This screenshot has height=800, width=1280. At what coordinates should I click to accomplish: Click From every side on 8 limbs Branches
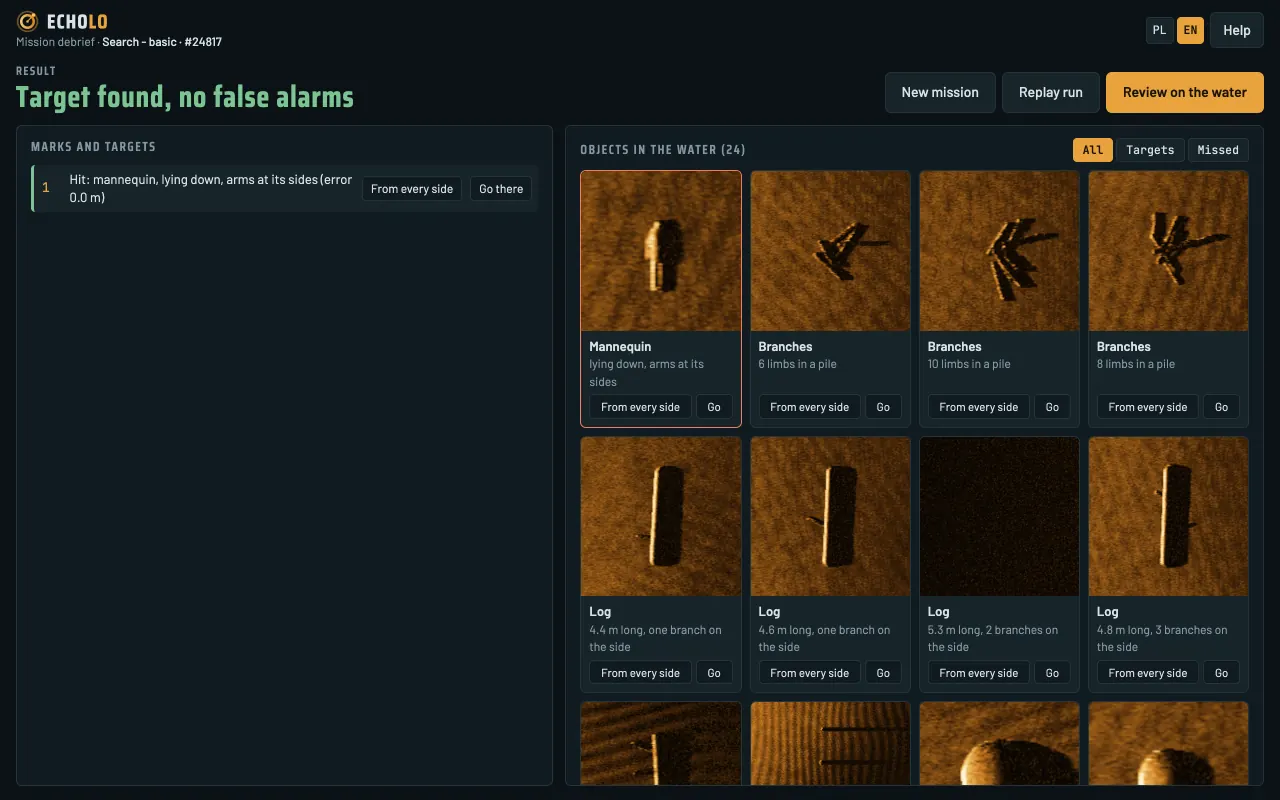click(x=1147, y=407)
